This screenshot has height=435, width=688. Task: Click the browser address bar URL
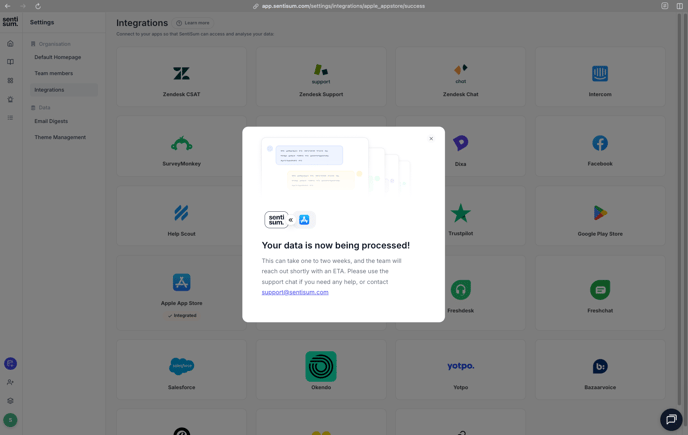coord(343,6)
